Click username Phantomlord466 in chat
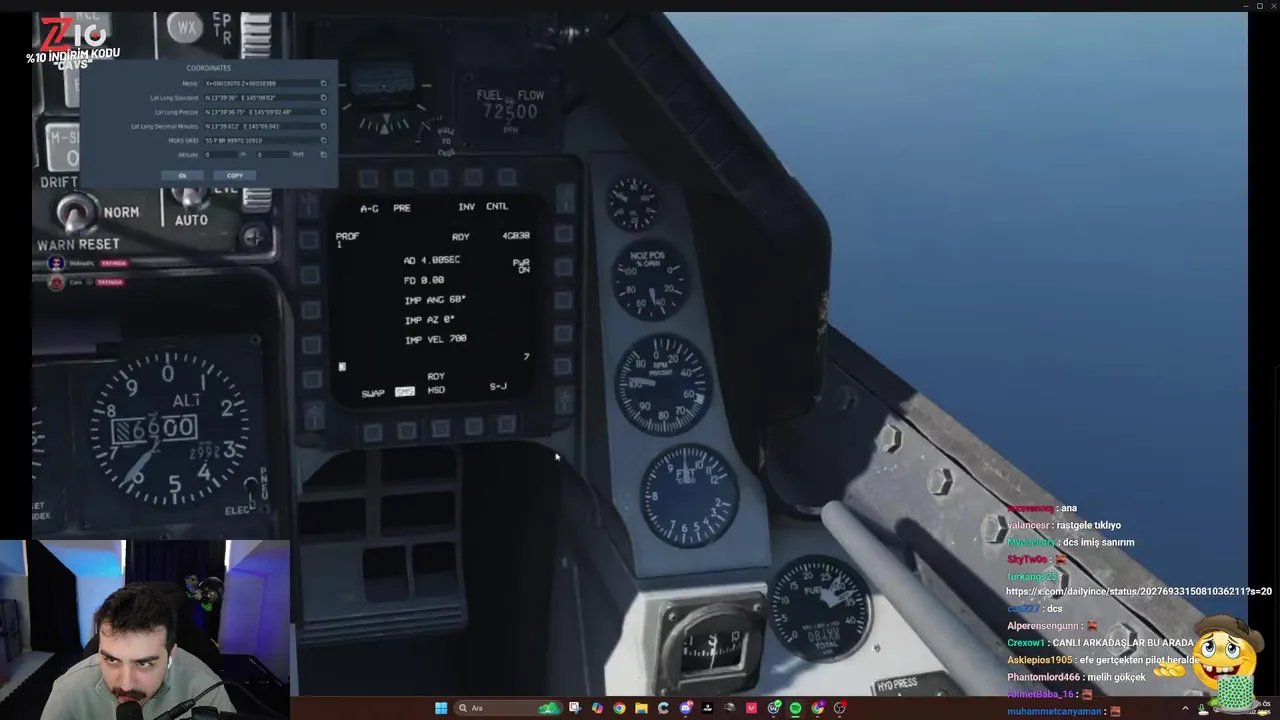This screenshot has height=720, width=1280. (x=1042, y=677)
